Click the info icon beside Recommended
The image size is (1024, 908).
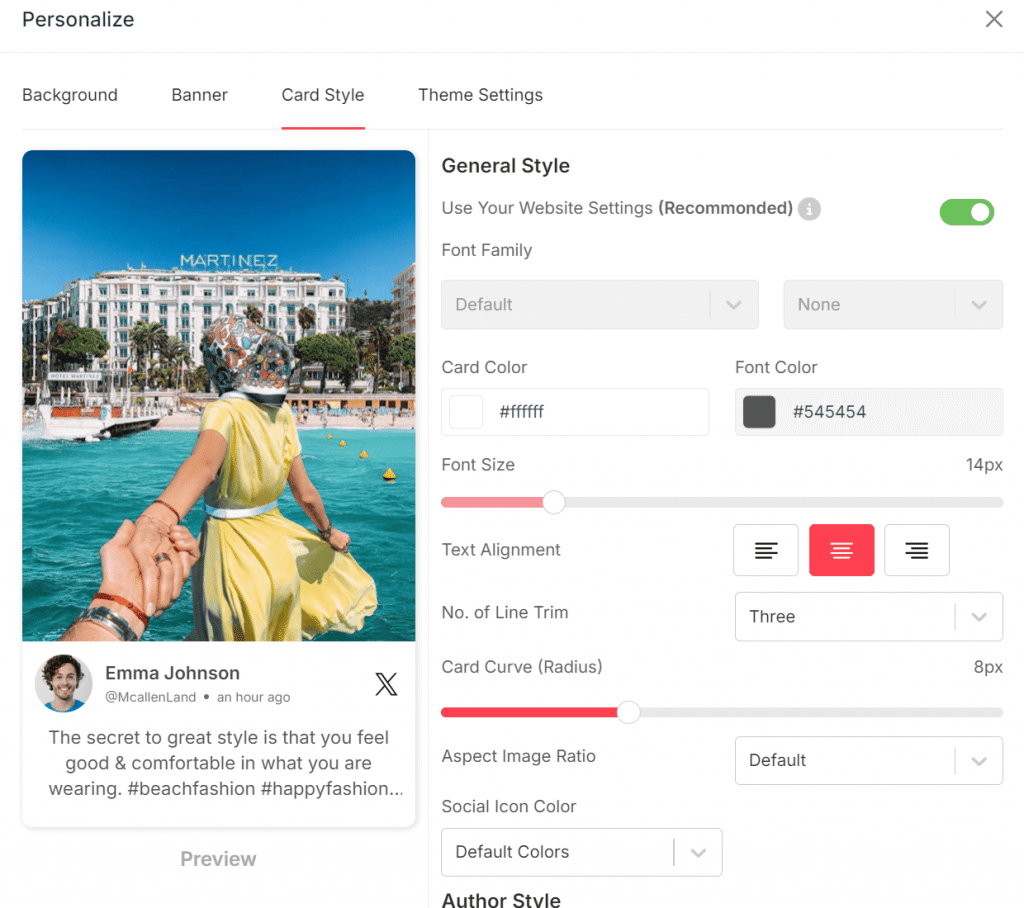click(810, 209)
